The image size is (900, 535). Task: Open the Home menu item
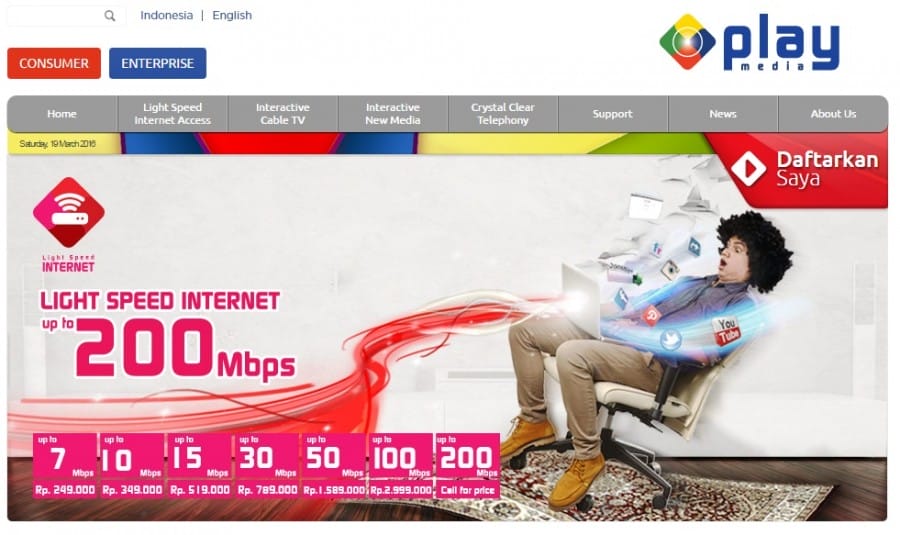62,114
